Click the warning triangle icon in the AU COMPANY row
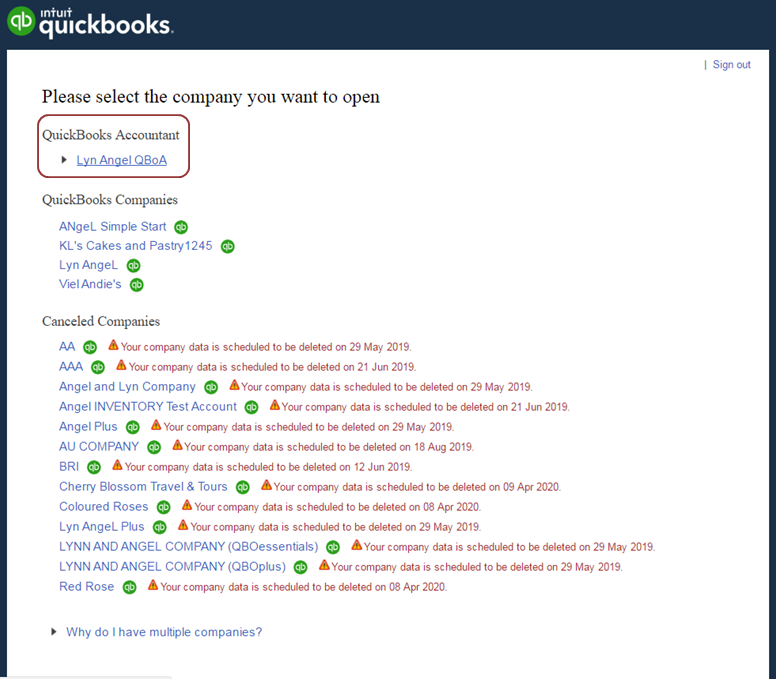 [177, 445]
